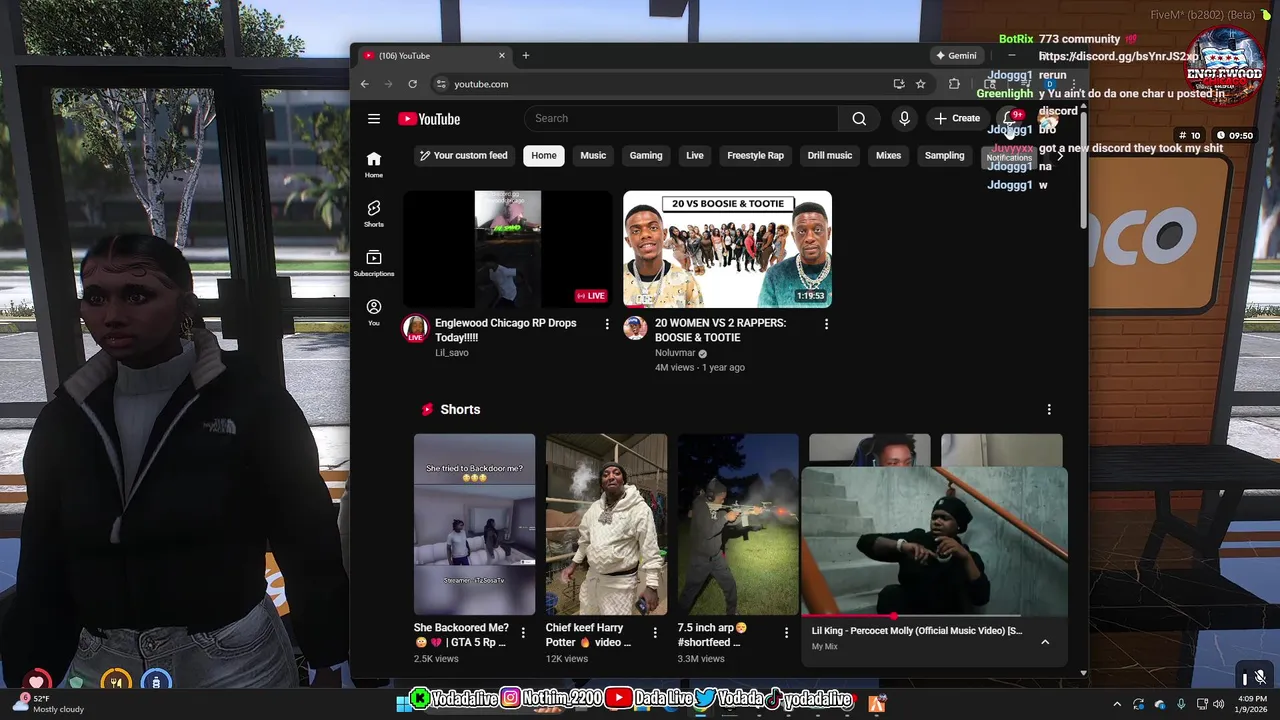Select the Home chip
The height and width of the screenshot is (720, 1280).
point(544,156)
